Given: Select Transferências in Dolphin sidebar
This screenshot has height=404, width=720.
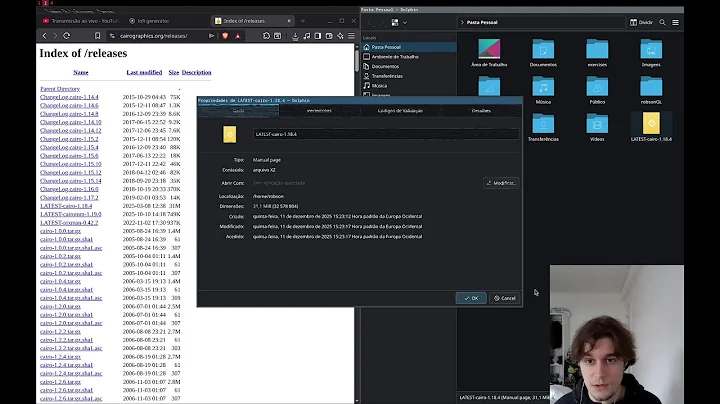Looking at the screenshot, I should [409, 76].
